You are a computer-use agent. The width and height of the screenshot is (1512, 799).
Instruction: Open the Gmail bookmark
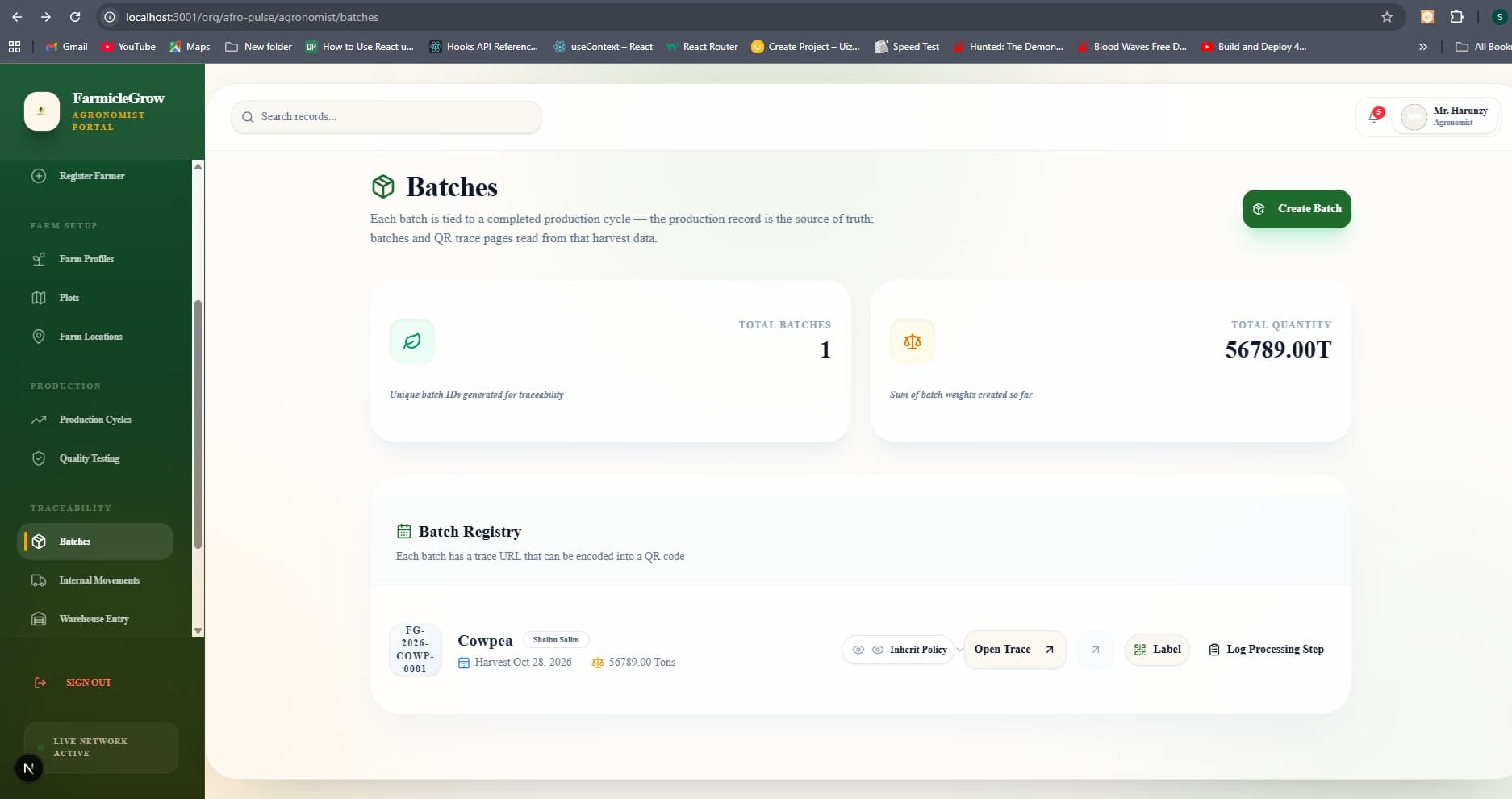(66, 47)
